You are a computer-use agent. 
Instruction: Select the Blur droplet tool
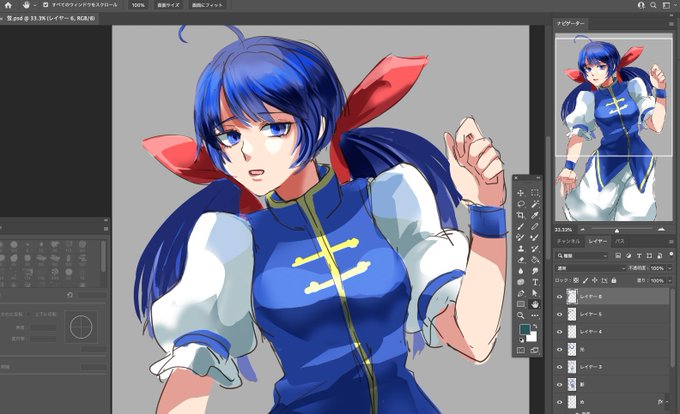coord(521,271)
